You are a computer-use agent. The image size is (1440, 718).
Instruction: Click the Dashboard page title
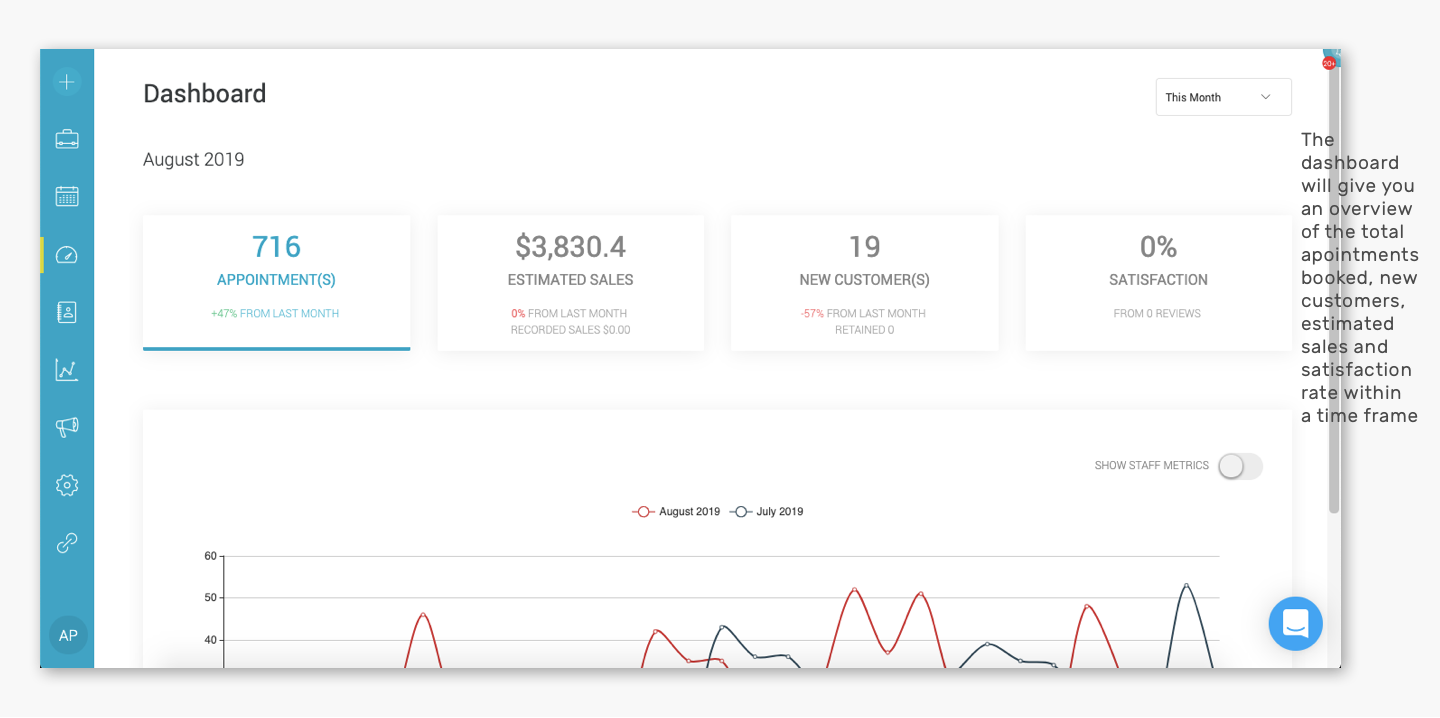coord(205,94)
